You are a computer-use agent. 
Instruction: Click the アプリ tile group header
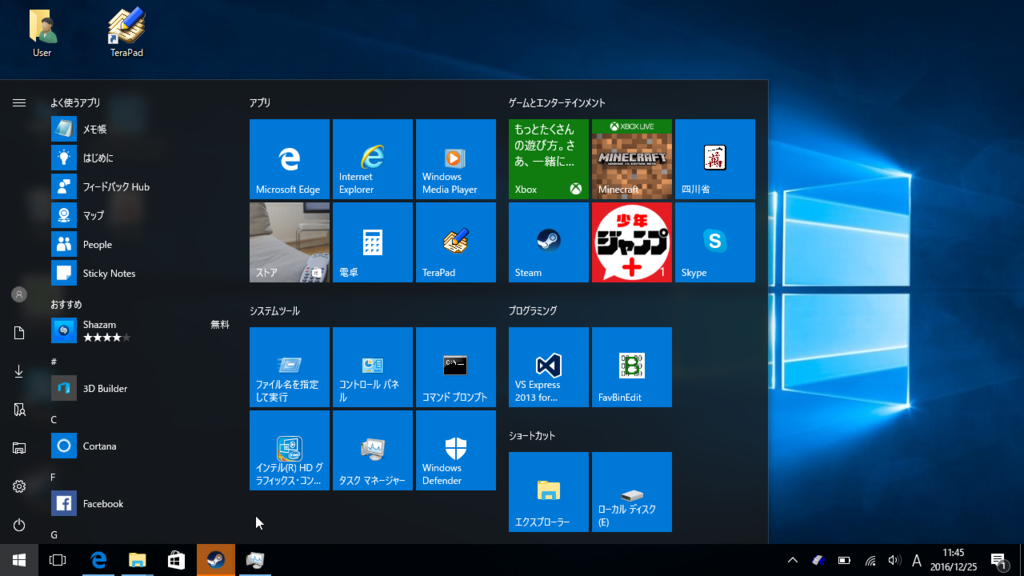click(259, 103)
